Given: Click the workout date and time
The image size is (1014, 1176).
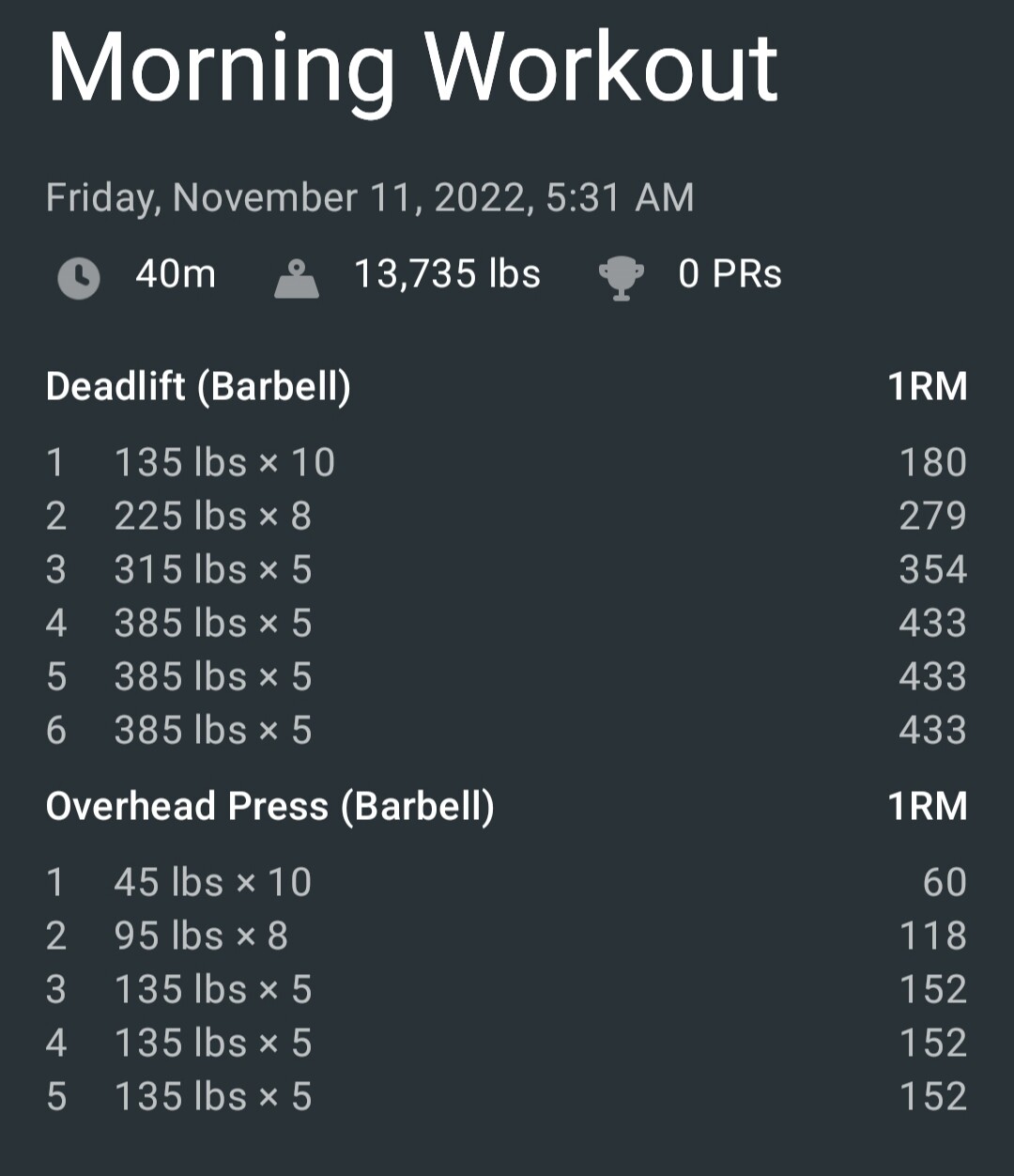Looking at the screenshot, I should [370, 198].
